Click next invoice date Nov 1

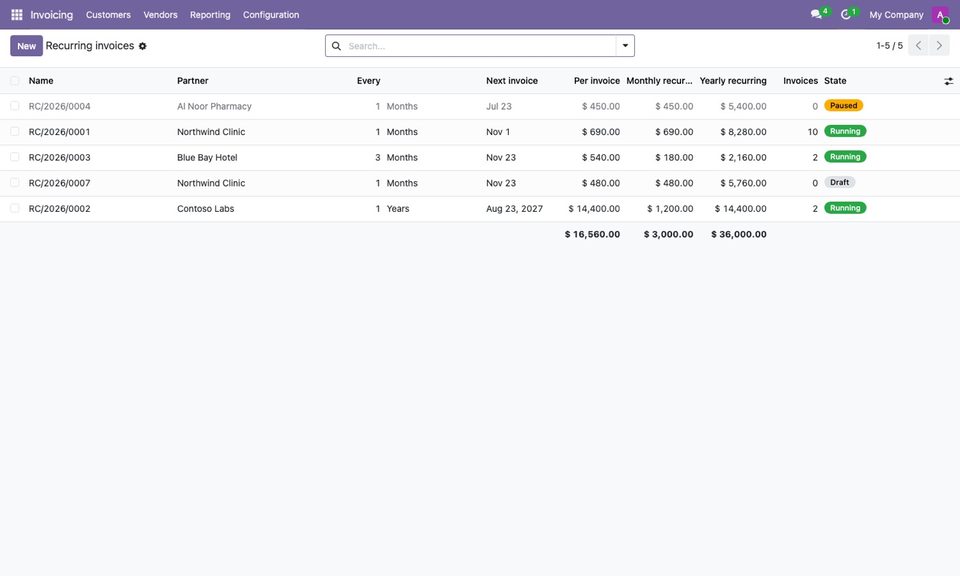coord(498,132)
